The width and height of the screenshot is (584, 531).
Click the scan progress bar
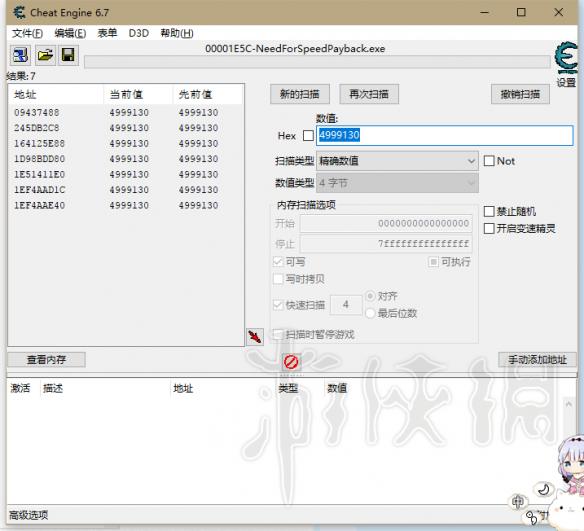point(317,62)
